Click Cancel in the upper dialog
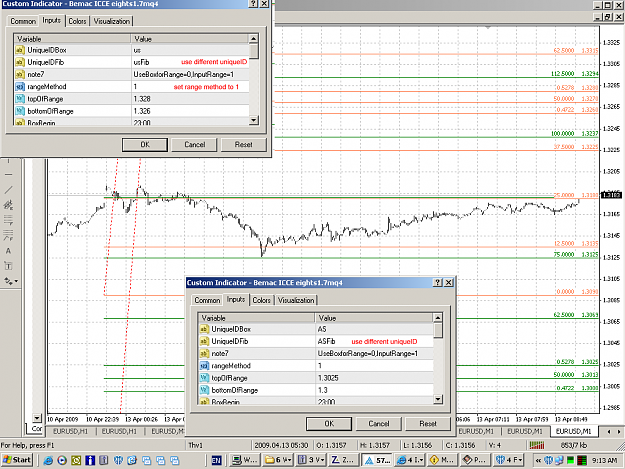The width and height of the screenshot is (625, 469). pos(195,145)
